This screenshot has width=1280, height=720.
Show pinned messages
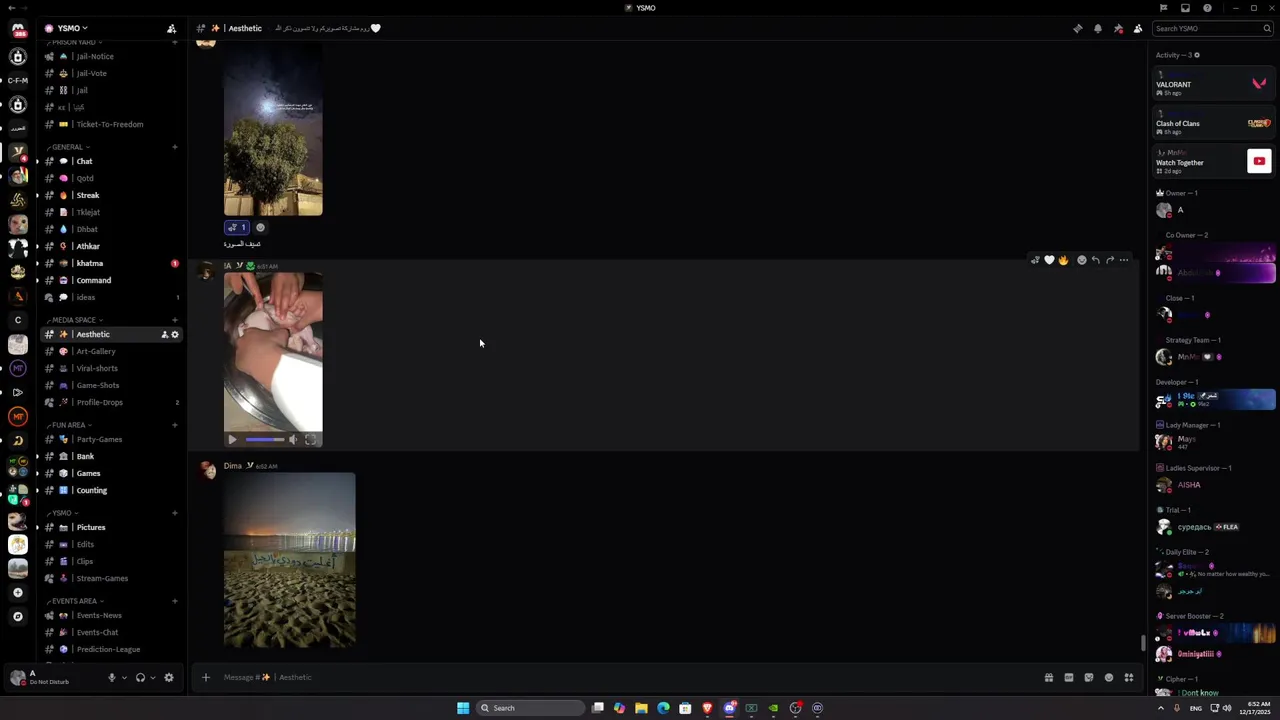(1118, 28)
